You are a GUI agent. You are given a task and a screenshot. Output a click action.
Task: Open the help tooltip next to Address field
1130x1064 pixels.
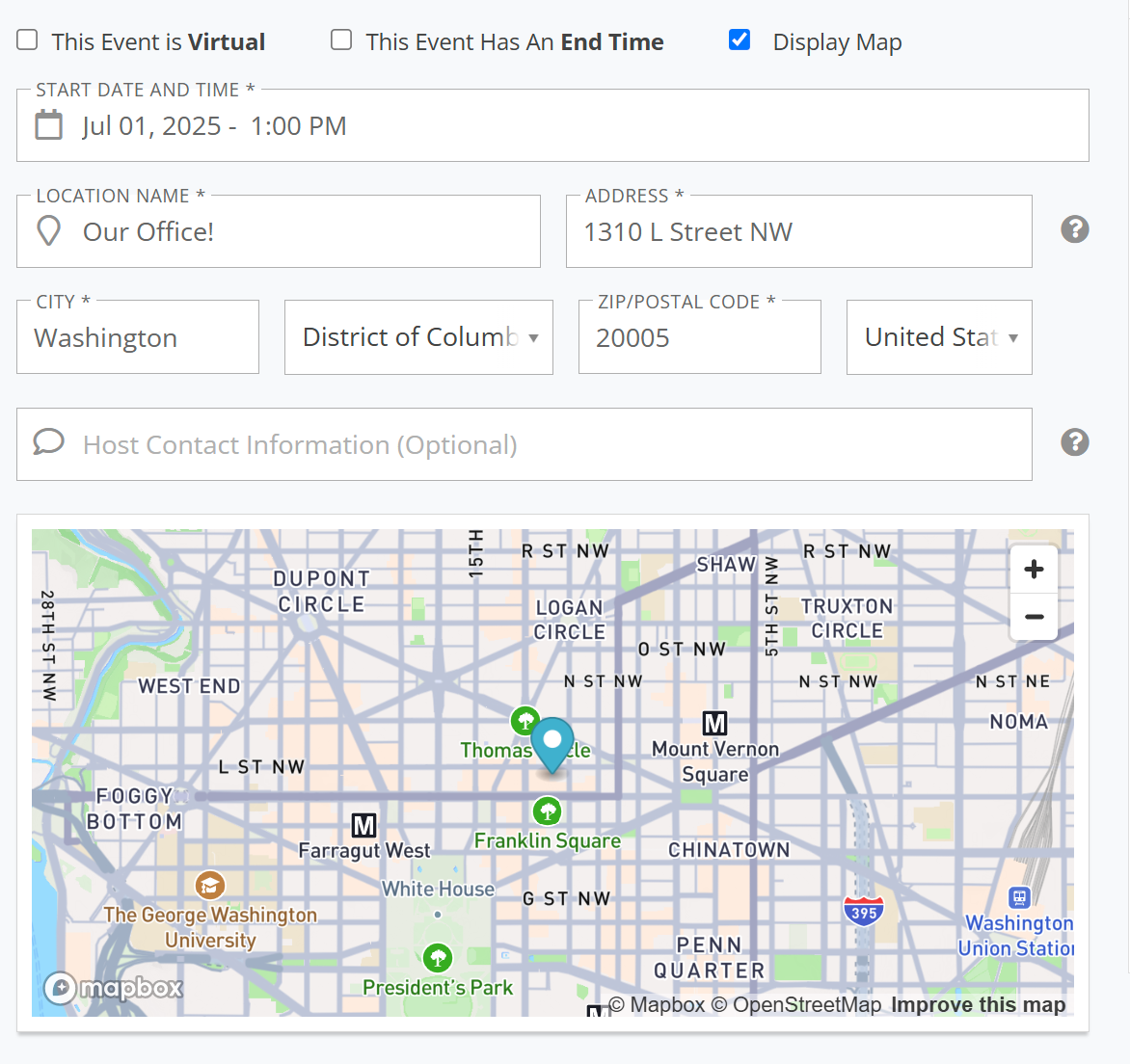click(1074, 229)
